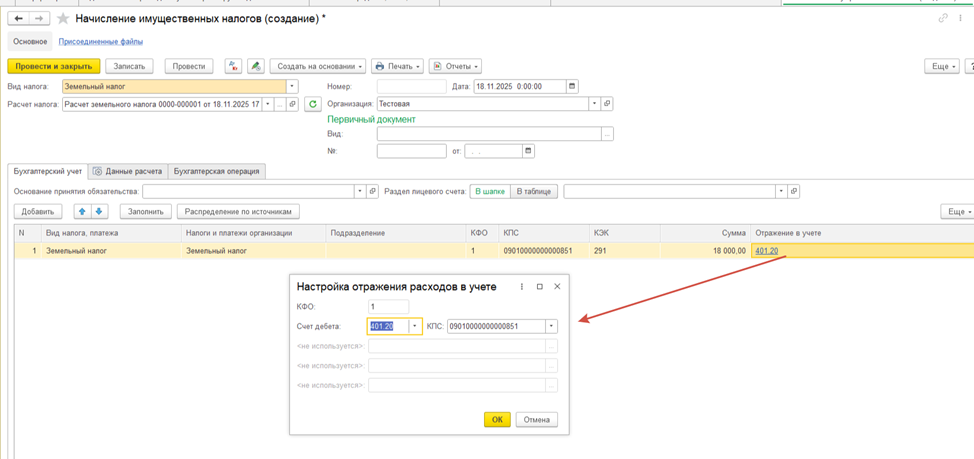The image size is (974, 459).
Task: Confirm the dialog with OK
Action: coord(497,419)
